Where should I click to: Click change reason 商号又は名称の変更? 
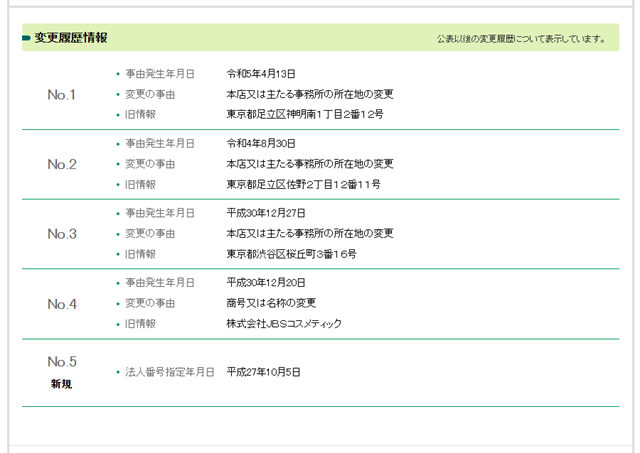(271, 303)
